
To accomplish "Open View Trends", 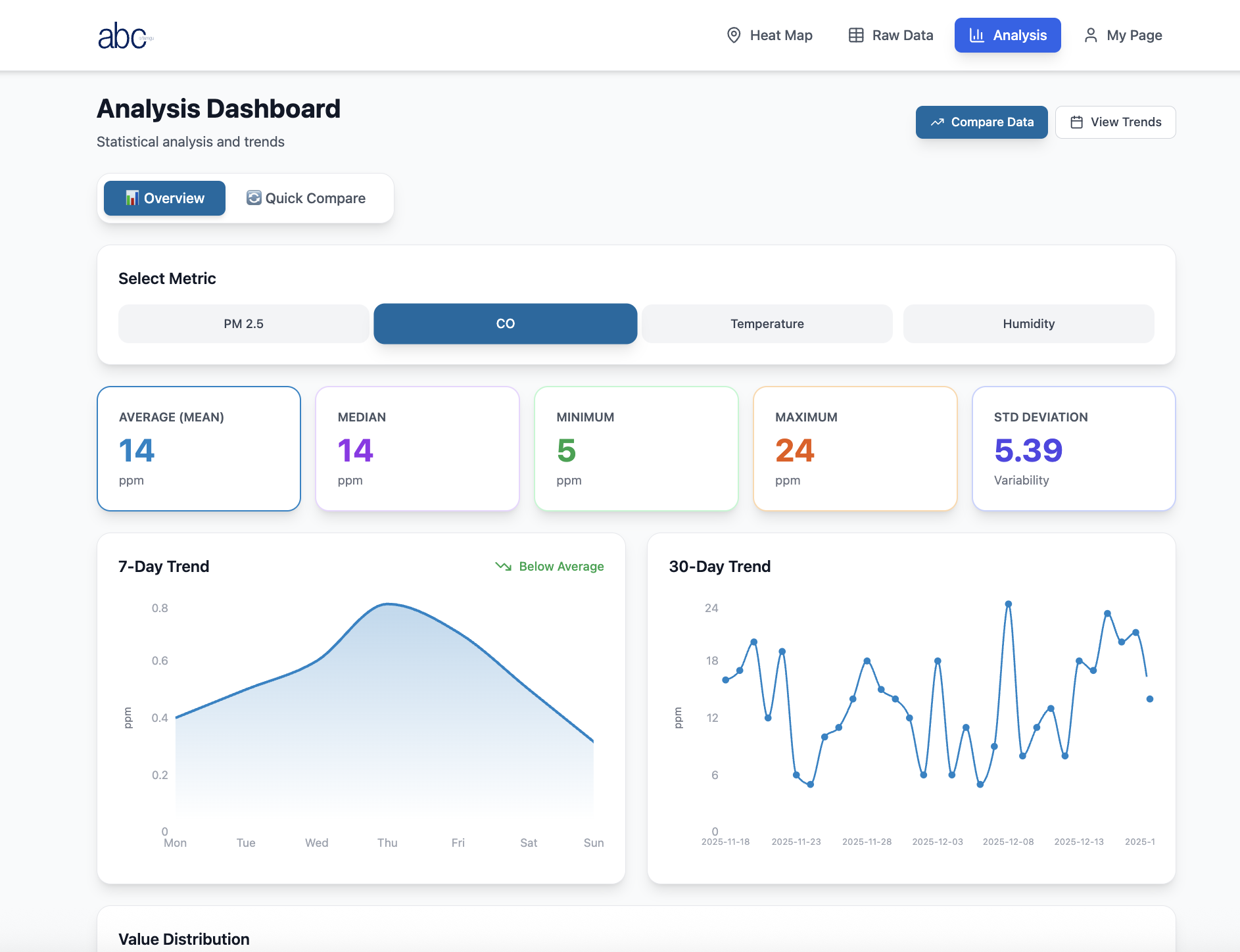I will coord(1115,122).
